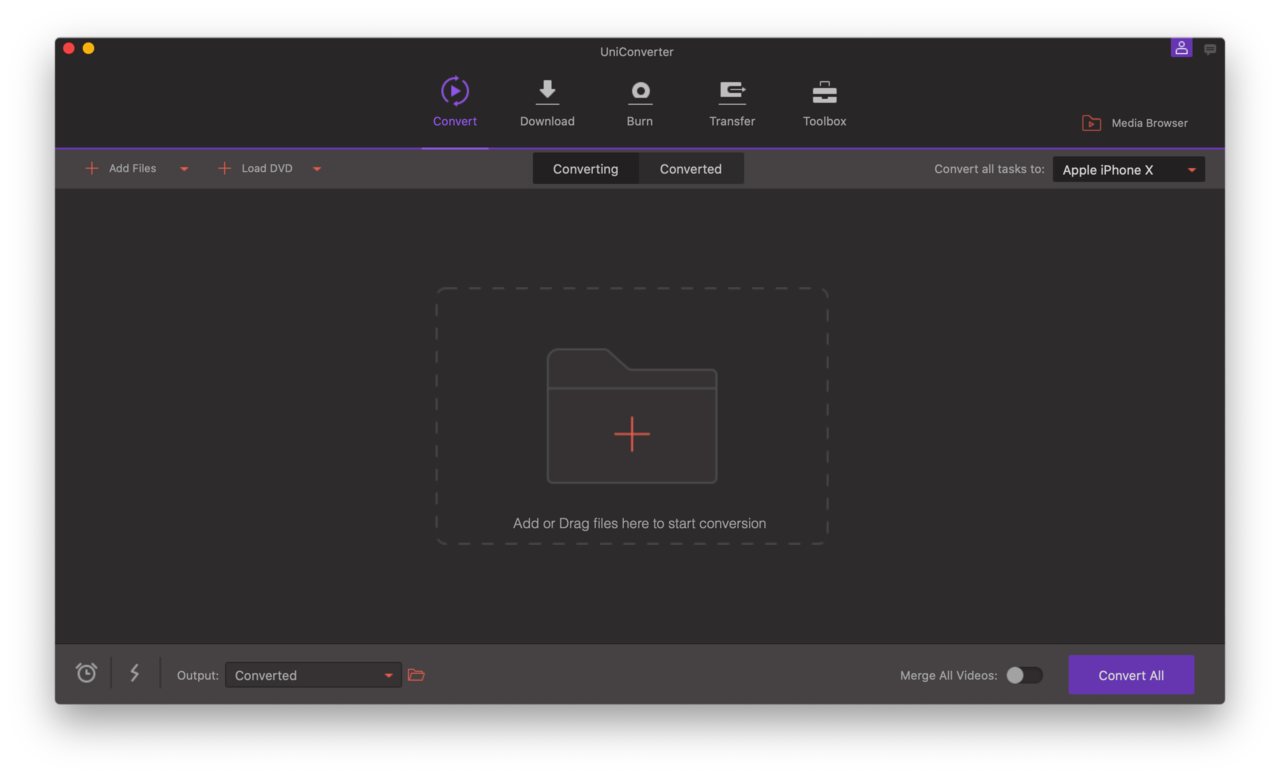Click the folder plus icon to add files
1280x777 pixels.
coord(632,416)
